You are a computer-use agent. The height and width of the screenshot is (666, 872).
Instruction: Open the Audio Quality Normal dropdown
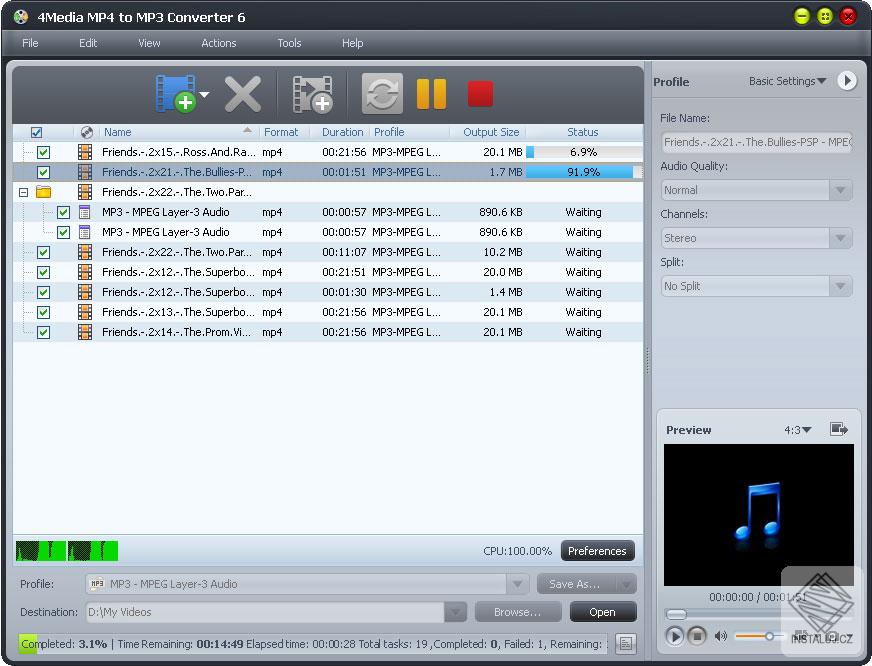pyautogui.click(x=840, y=190)
